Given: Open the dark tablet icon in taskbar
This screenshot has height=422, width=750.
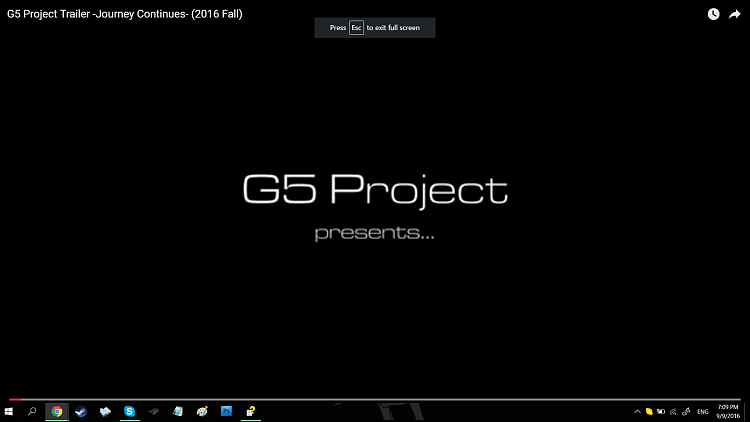Looking at the screenshot, I should point(154,411).
